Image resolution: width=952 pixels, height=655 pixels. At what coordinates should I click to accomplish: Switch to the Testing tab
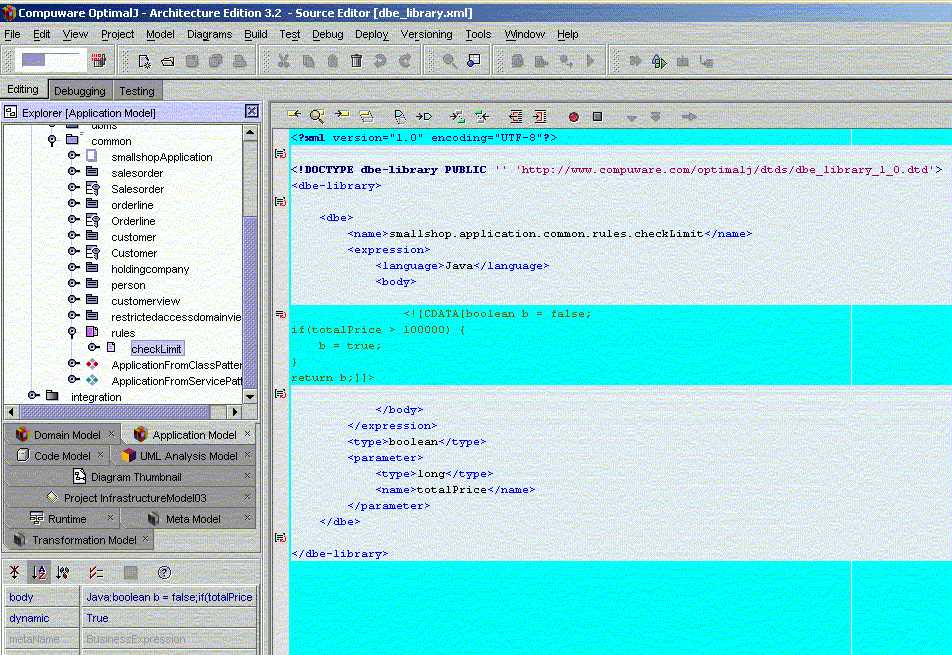[x=137, y=91]
